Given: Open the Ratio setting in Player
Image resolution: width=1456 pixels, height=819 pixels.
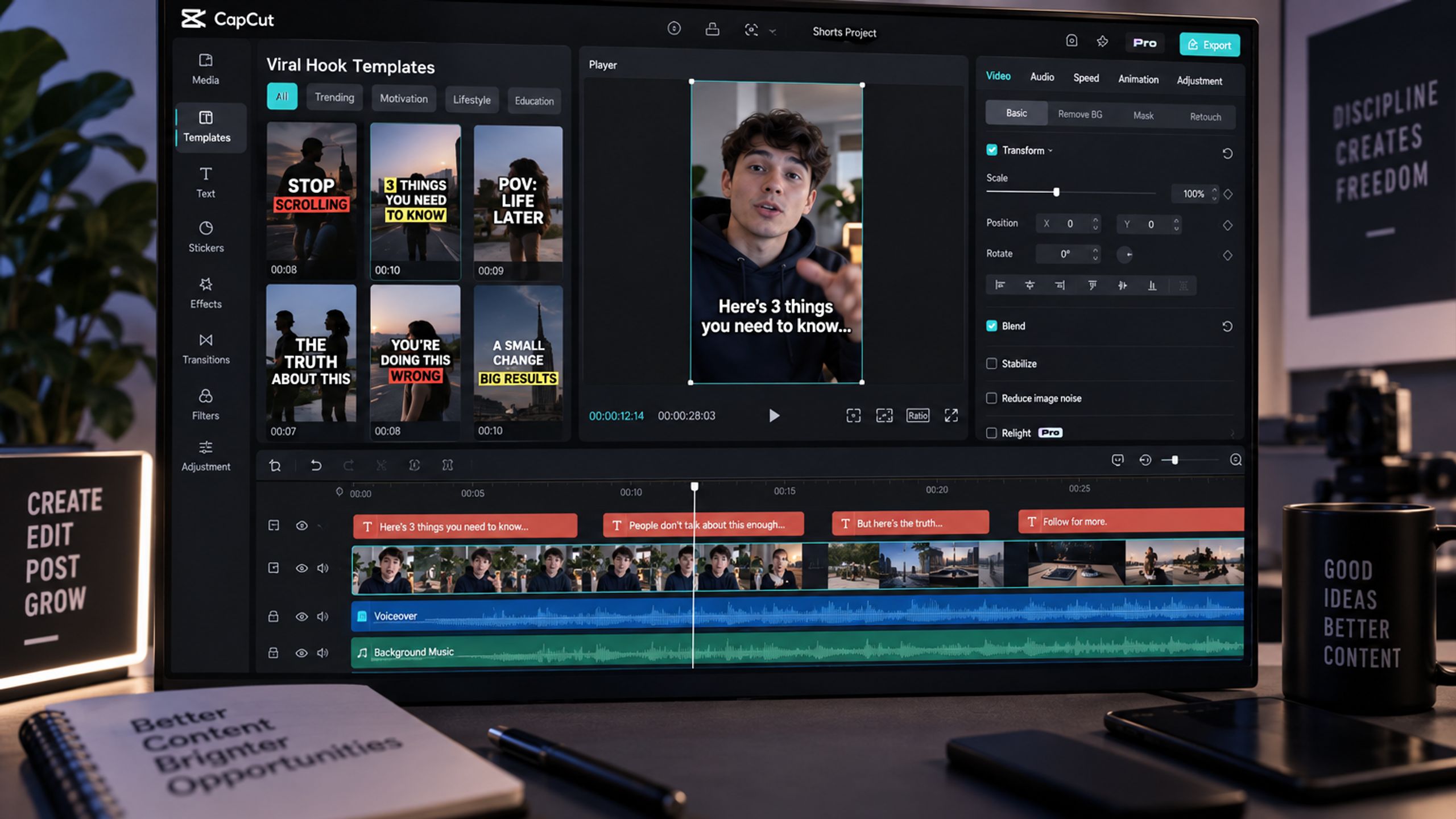Looking at the screenshot, I should pos(917,415).
